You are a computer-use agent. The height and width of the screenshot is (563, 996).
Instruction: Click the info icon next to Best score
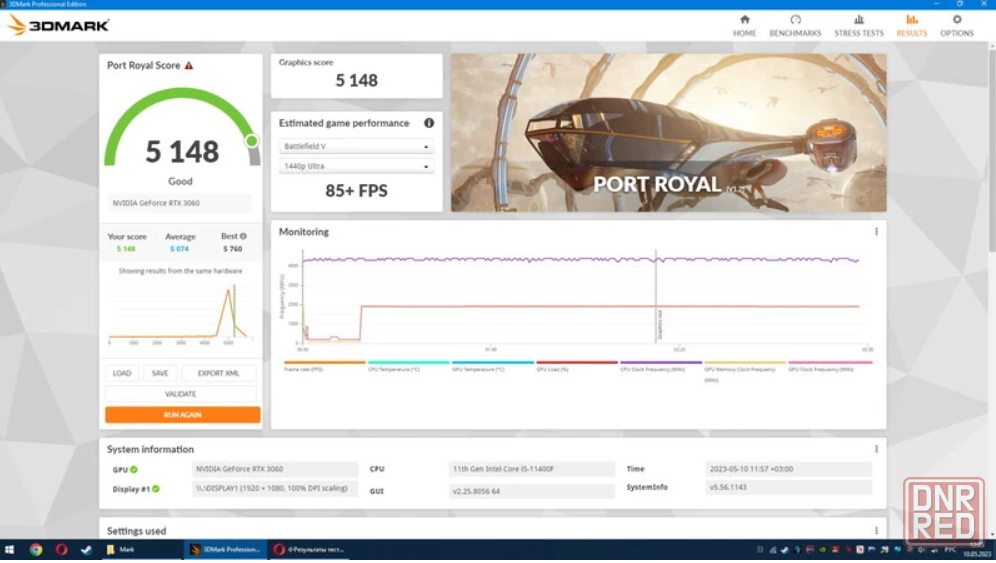tap(243, 237)
